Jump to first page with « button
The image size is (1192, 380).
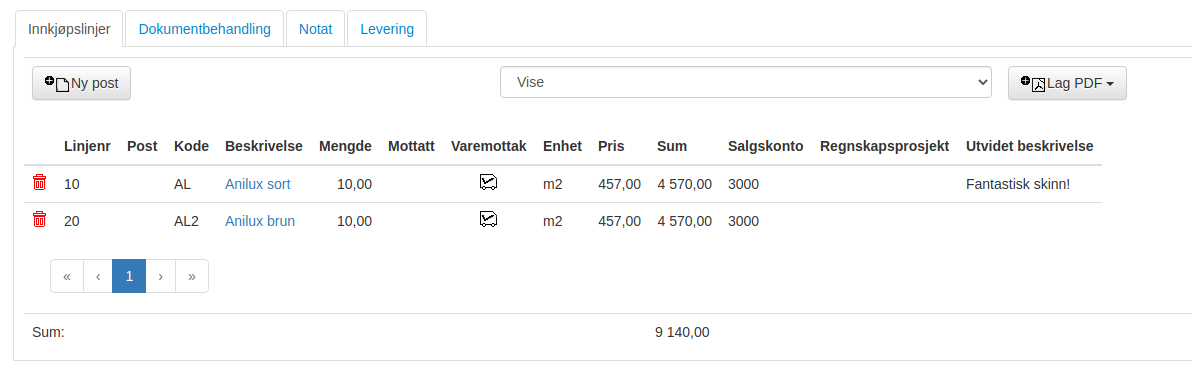[67, 276]
